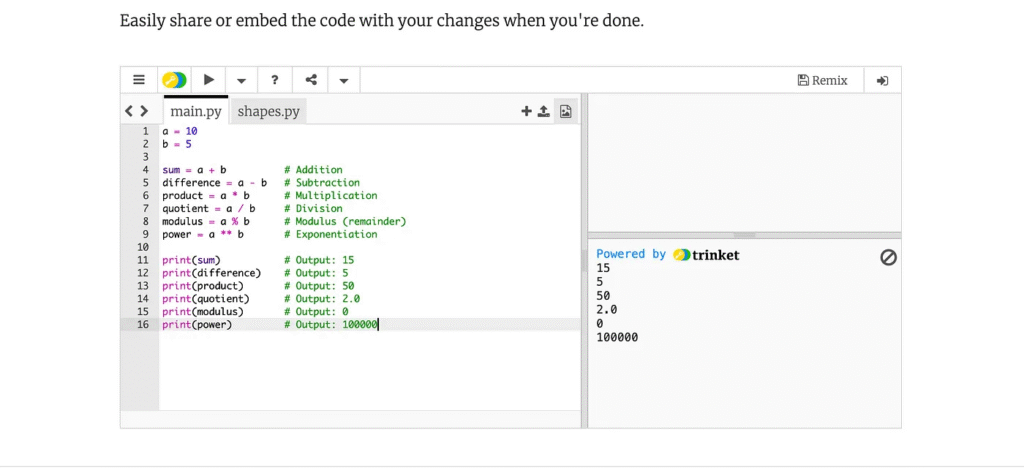
Task: Click the Remix button
Action: pyautogui.click(x=823, y=80)
